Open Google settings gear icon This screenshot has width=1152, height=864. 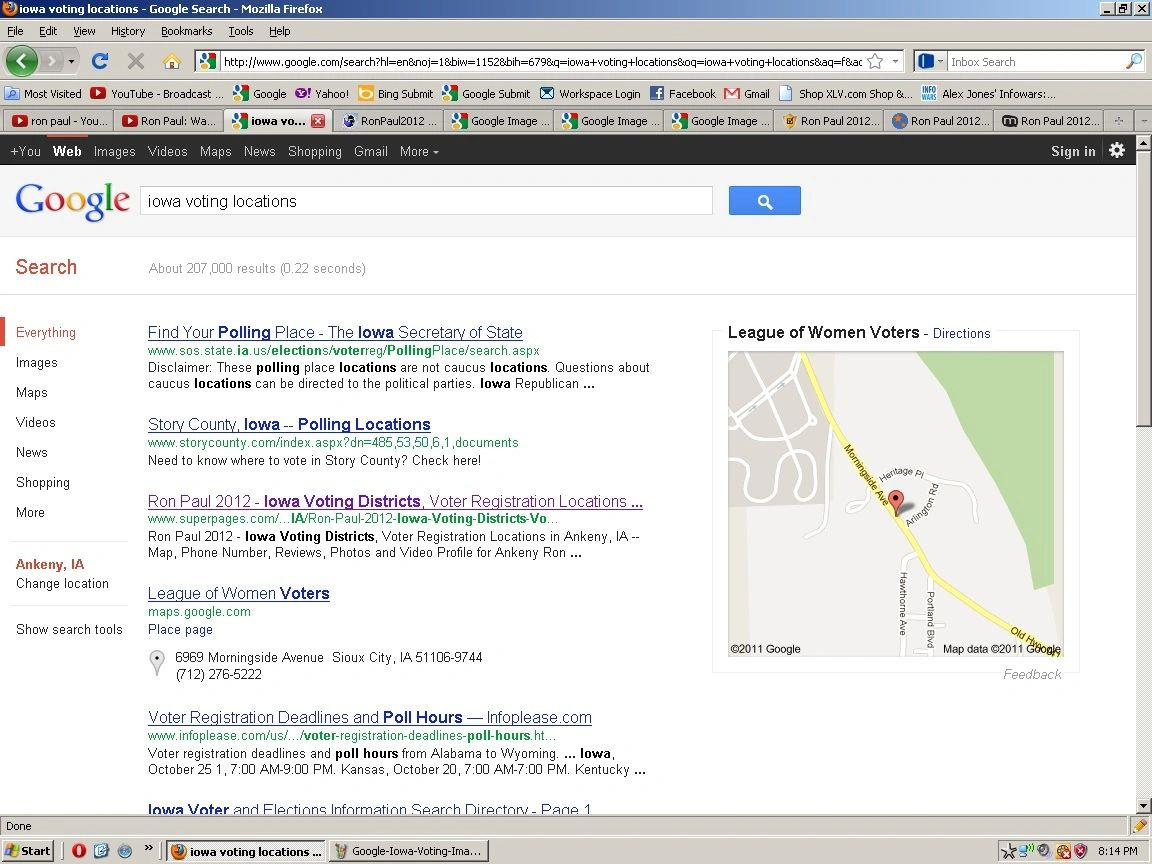pos(1117,151)
